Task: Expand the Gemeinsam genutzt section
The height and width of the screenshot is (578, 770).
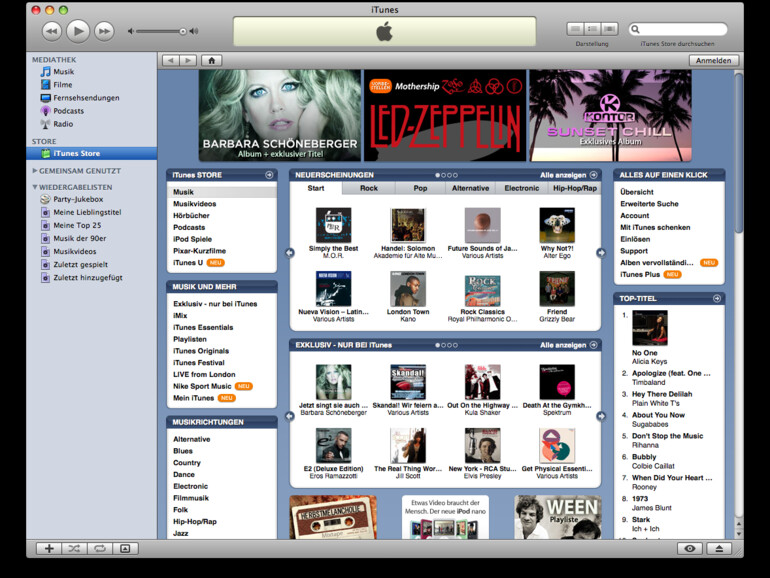Action: click(x=35, y=171)
